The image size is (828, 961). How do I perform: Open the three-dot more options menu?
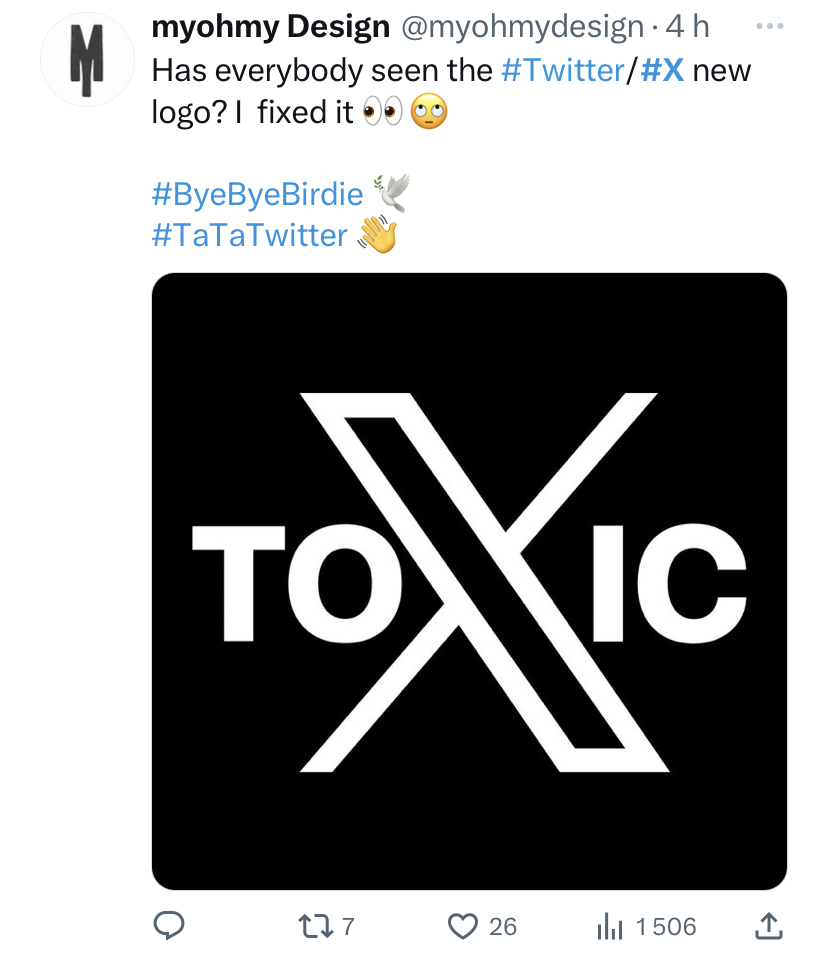[770, 26]
